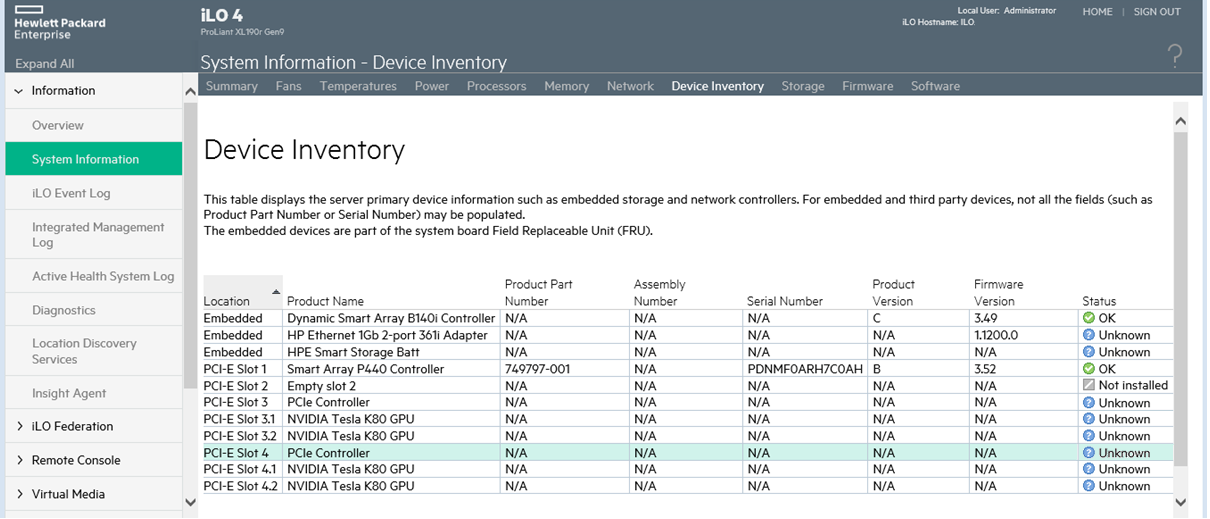
Task: Click the Hewlett Packard Enterprise logo
Action: coord(59,22)
